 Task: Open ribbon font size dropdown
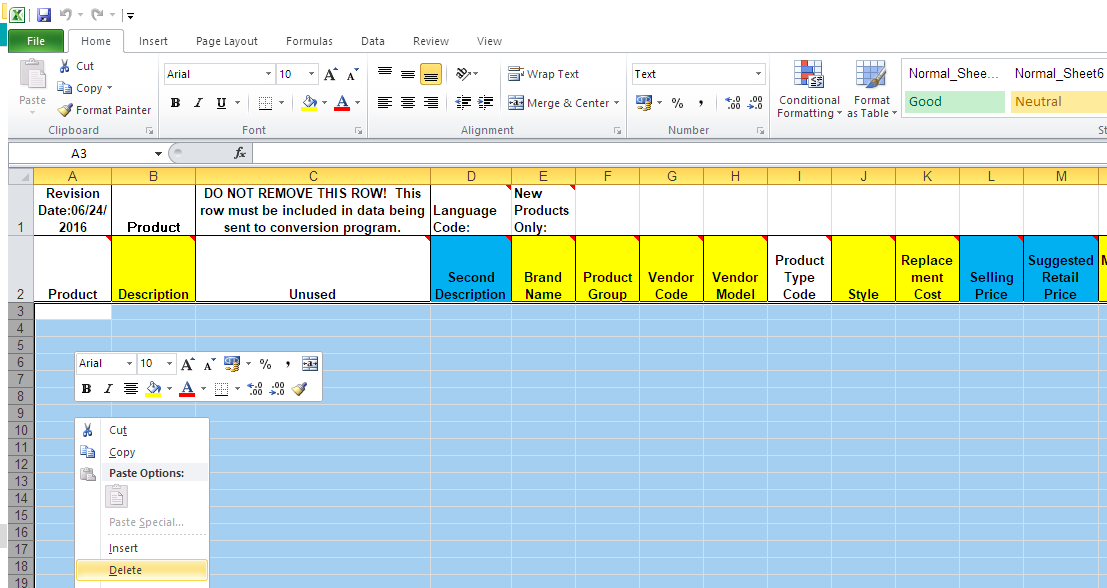click(311, 74)
